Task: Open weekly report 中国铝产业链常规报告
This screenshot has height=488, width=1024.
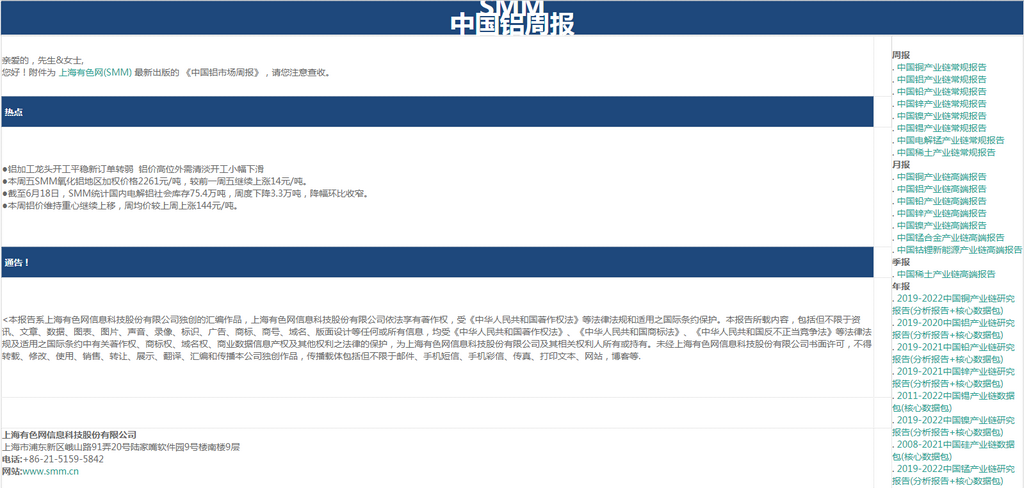Action: [941, 79]
